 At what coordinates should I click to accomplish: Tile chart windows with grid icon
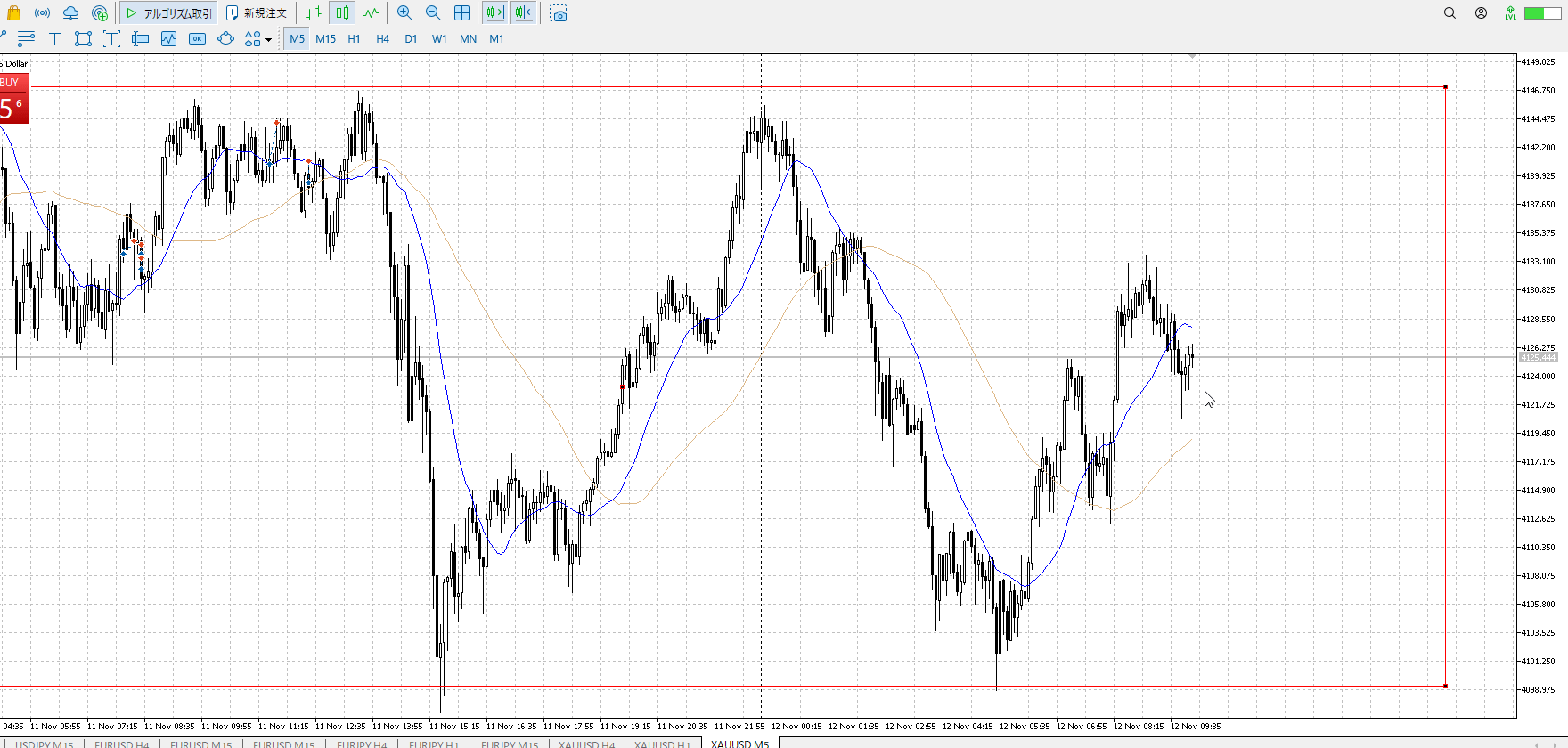[x=461, y=13]
